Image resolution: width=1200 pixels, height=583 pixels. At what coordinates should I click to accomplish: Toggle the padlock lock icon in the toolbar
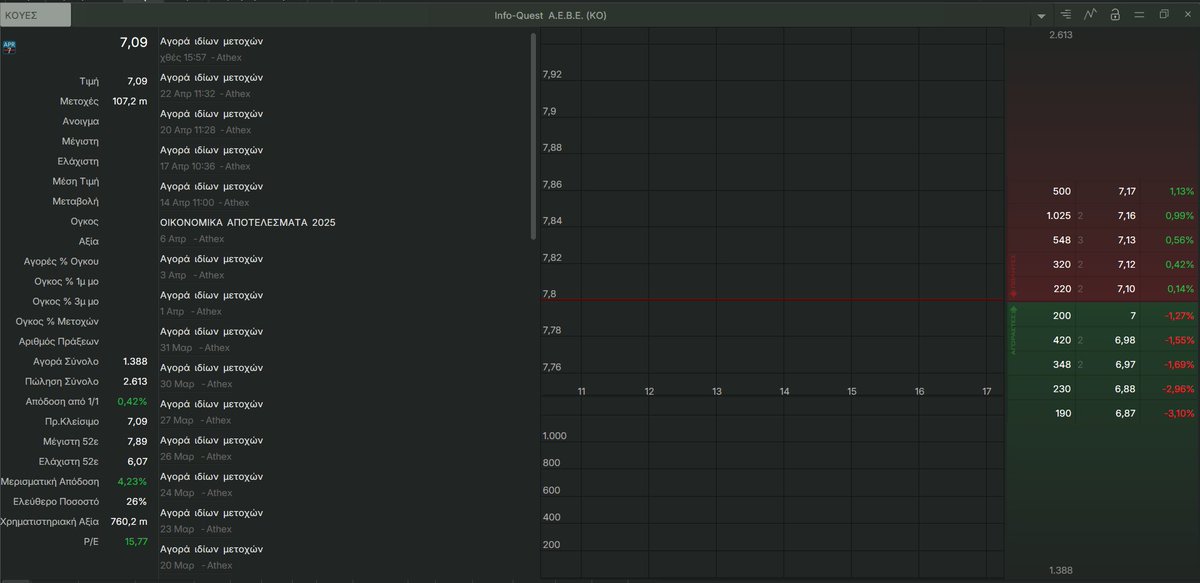pos(1115,14)
